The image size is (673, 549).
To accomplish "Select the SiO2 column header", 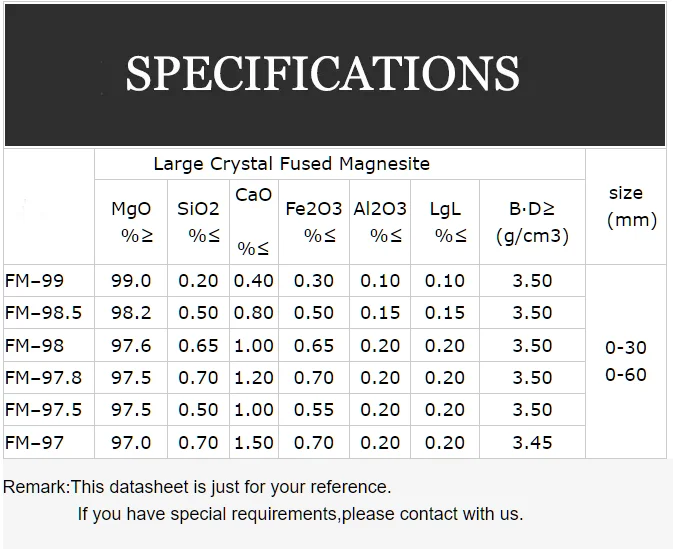I will tap(198, 222).
